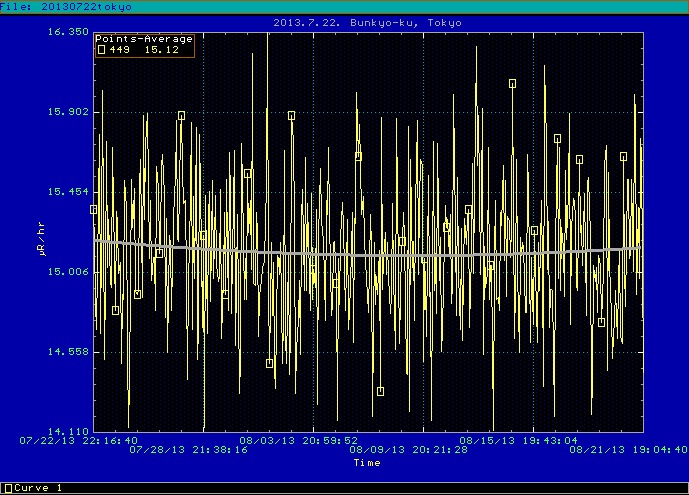Click the square data marker on the plot's left edge
689x495 pixels.
pos(94,210)
